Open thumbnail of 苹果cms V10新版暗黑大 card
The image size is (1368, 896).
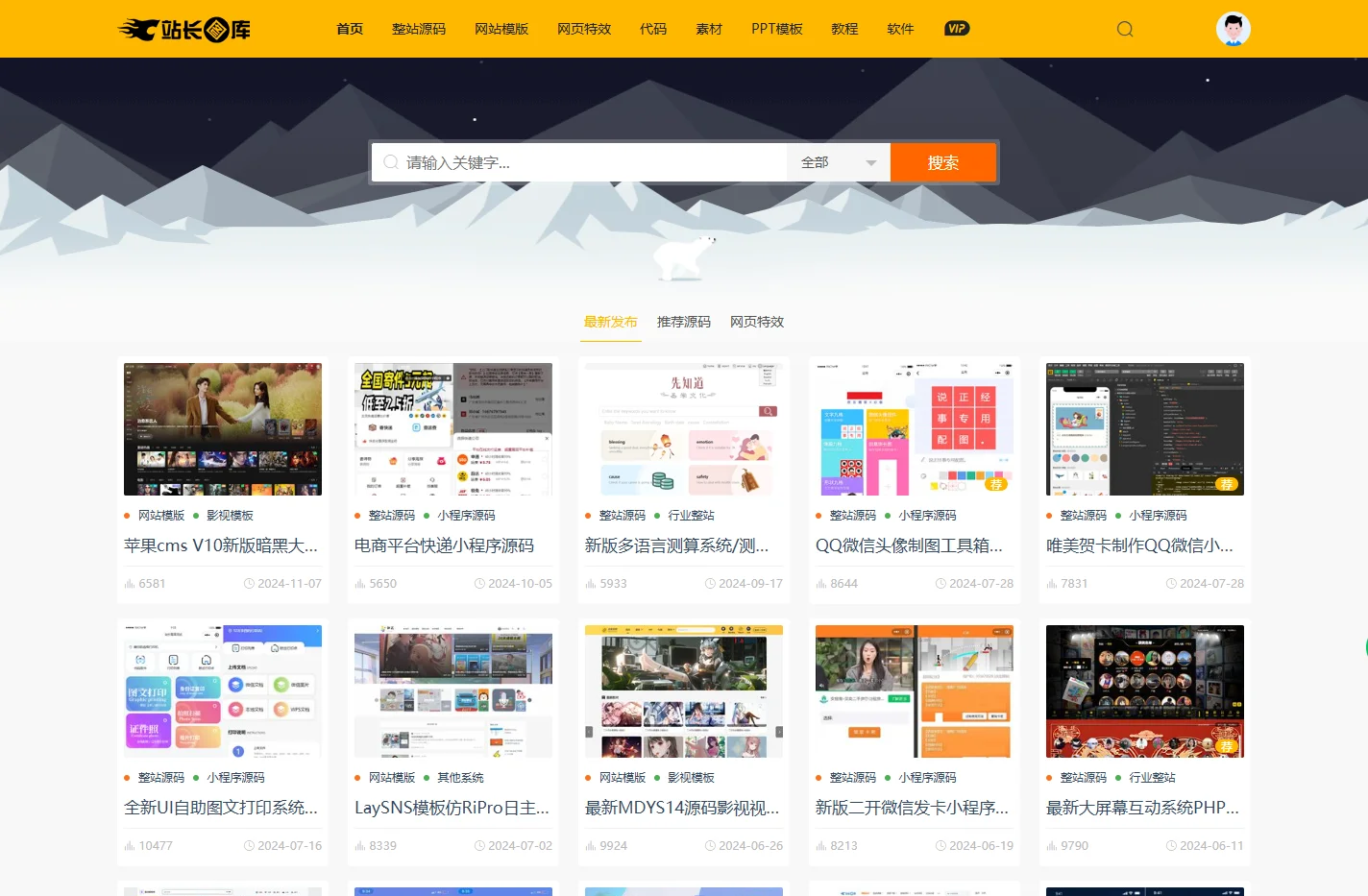click(x=223, y=429)
